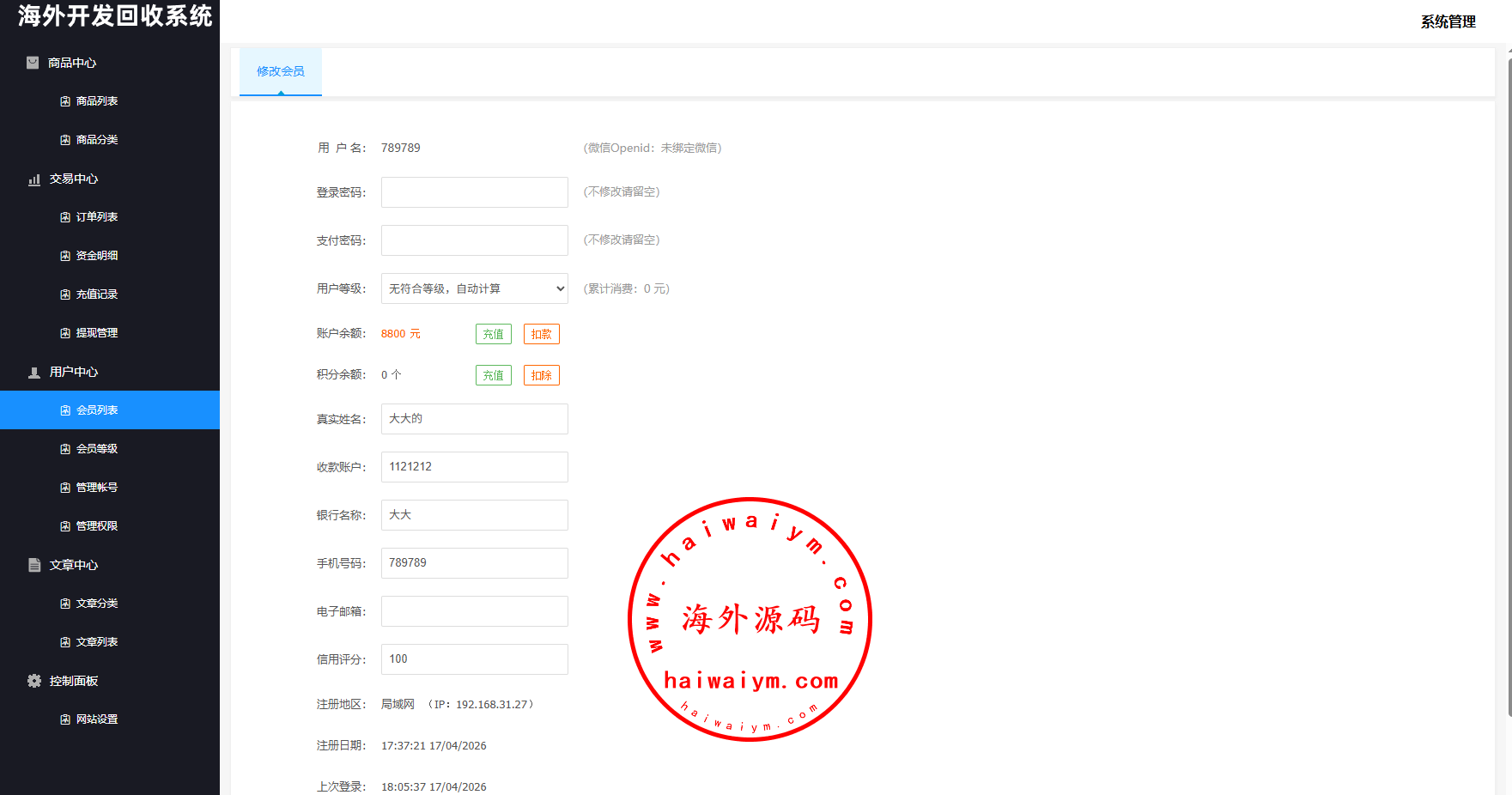
Task: Click the 扣款 button
Action: [x=541, y=334]
